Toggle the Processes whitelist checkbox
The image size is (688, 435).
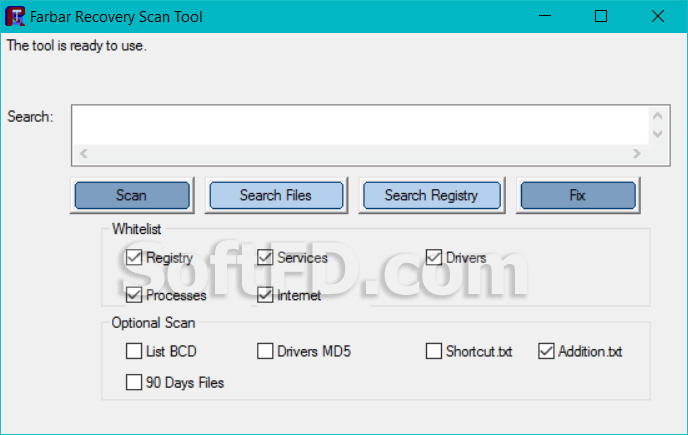tap(134, 295)
